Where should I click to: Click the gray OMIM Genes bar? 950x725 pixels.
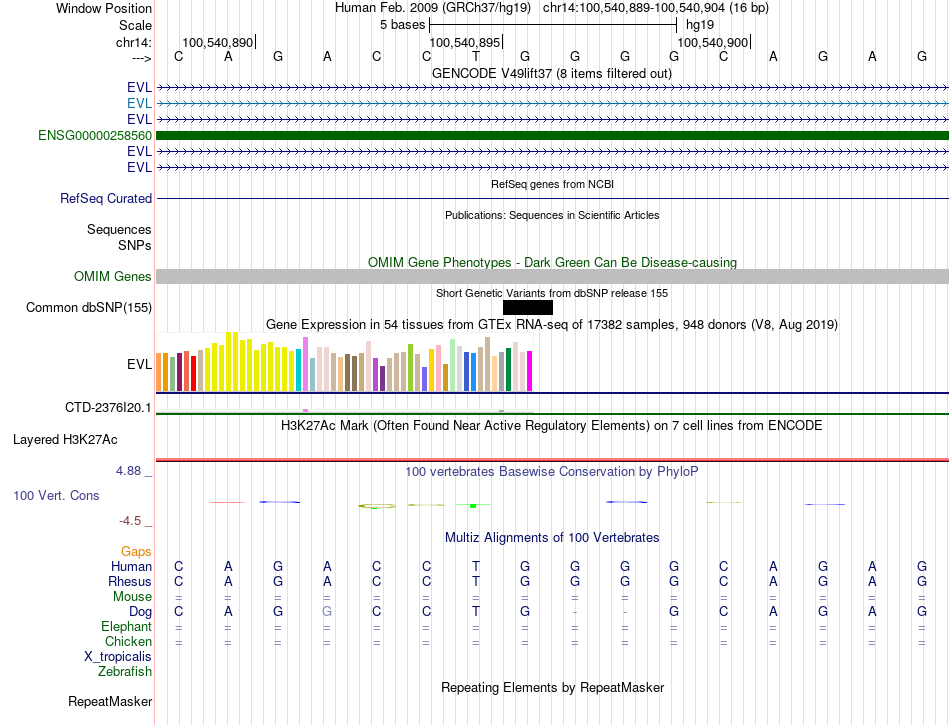pos(552,277)
